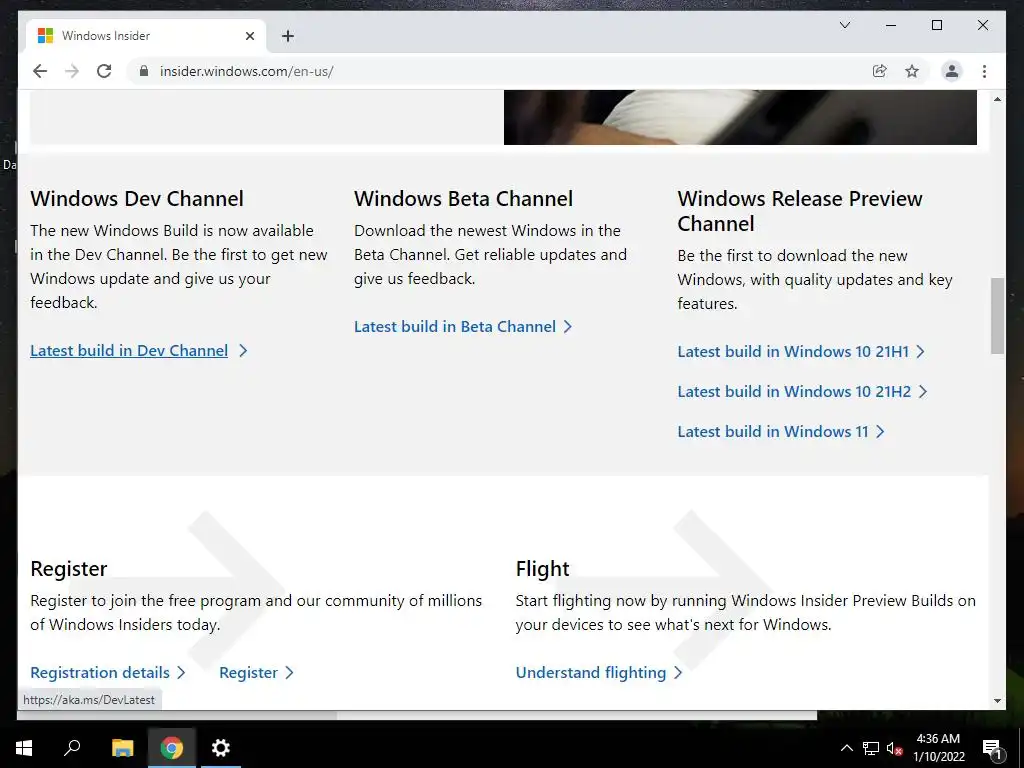Open a new tab with the plus button

click(x=288, y=36)
